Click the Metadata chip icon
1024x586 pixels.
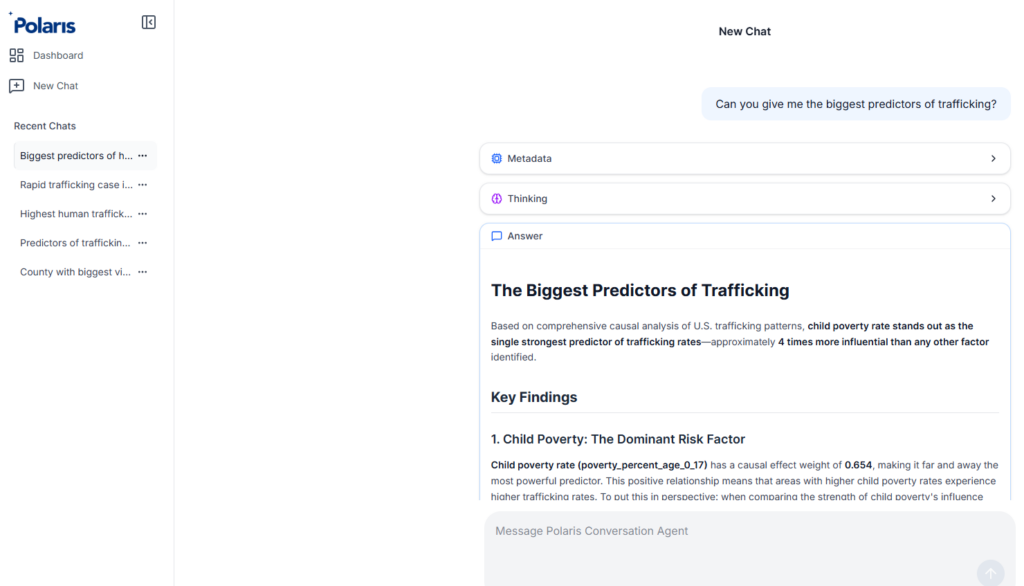tap(497, 159)
